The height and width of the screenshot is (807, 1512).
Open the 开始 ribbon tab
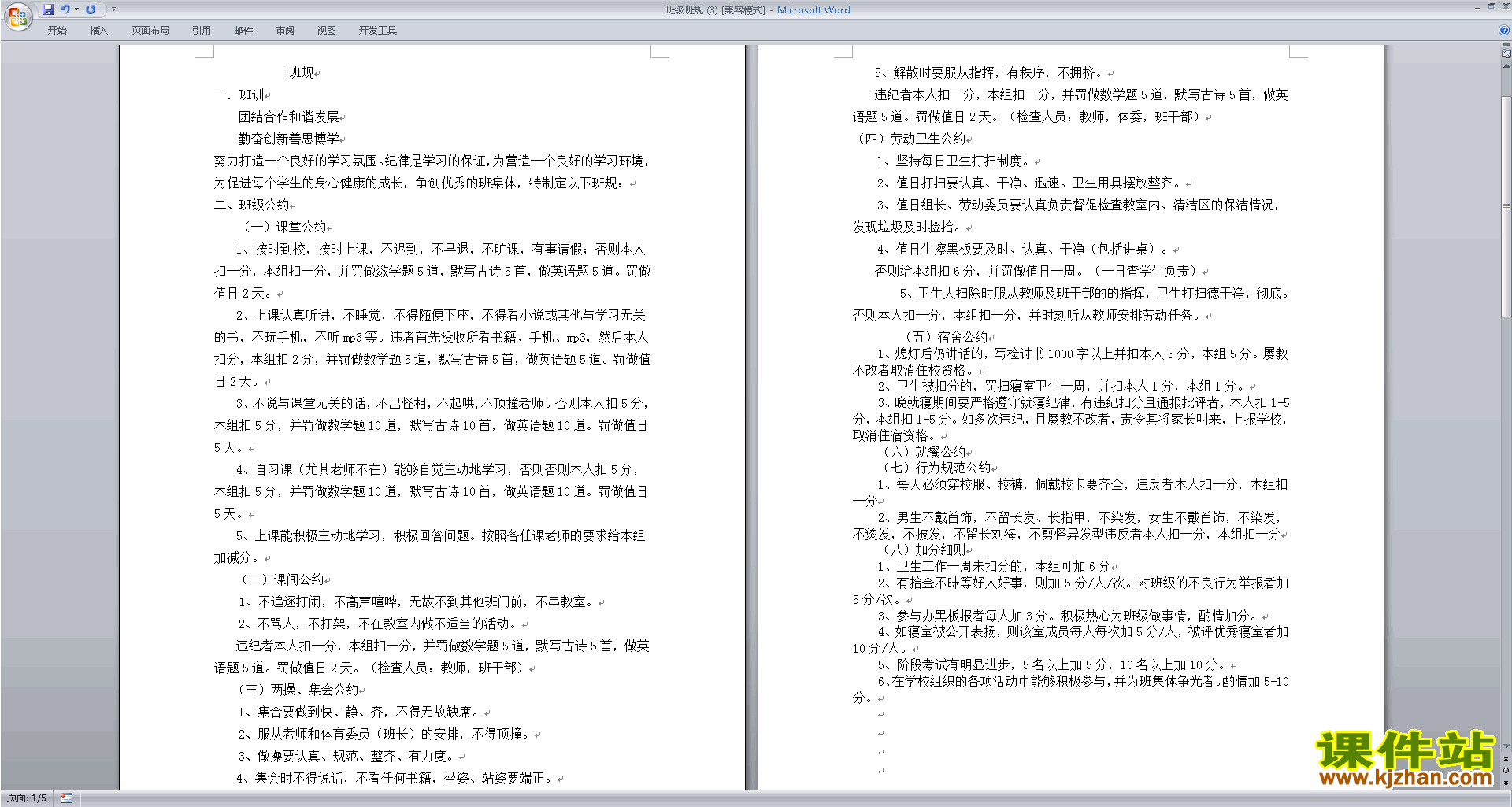(x=57, y=31)
